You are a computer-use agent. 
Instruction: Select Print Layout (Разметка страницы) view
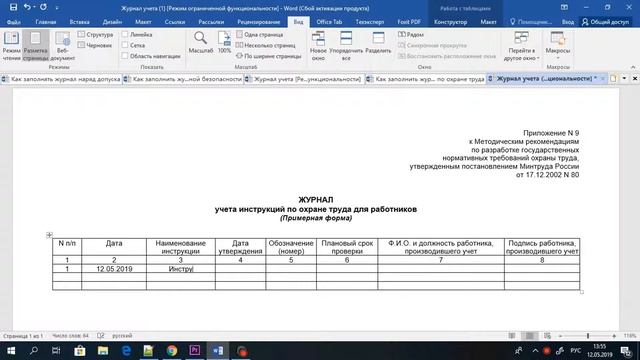tap(36, 46)
